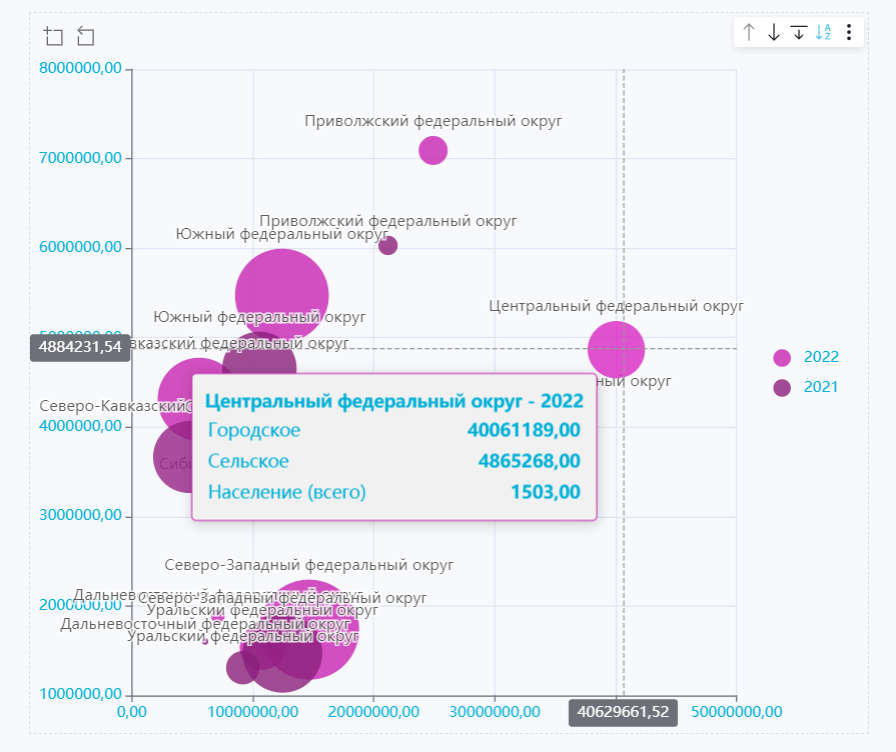The width and height of the screenshot is (896, 752).
Task: Click the Северо-Западный федеральный округ top label
Action: click(x=309, y=565)
